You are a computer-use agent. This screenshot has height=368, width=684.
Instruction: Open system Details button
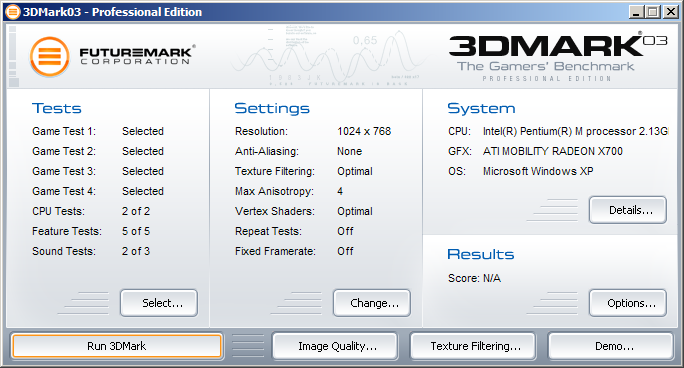click(628, 210)
